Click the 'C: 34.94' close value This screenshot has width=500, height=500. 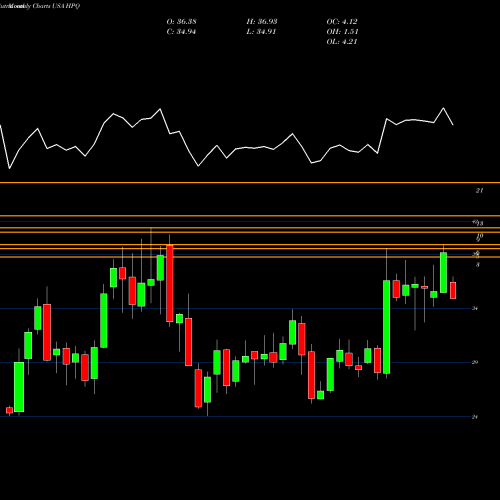[x=181, y=32]
